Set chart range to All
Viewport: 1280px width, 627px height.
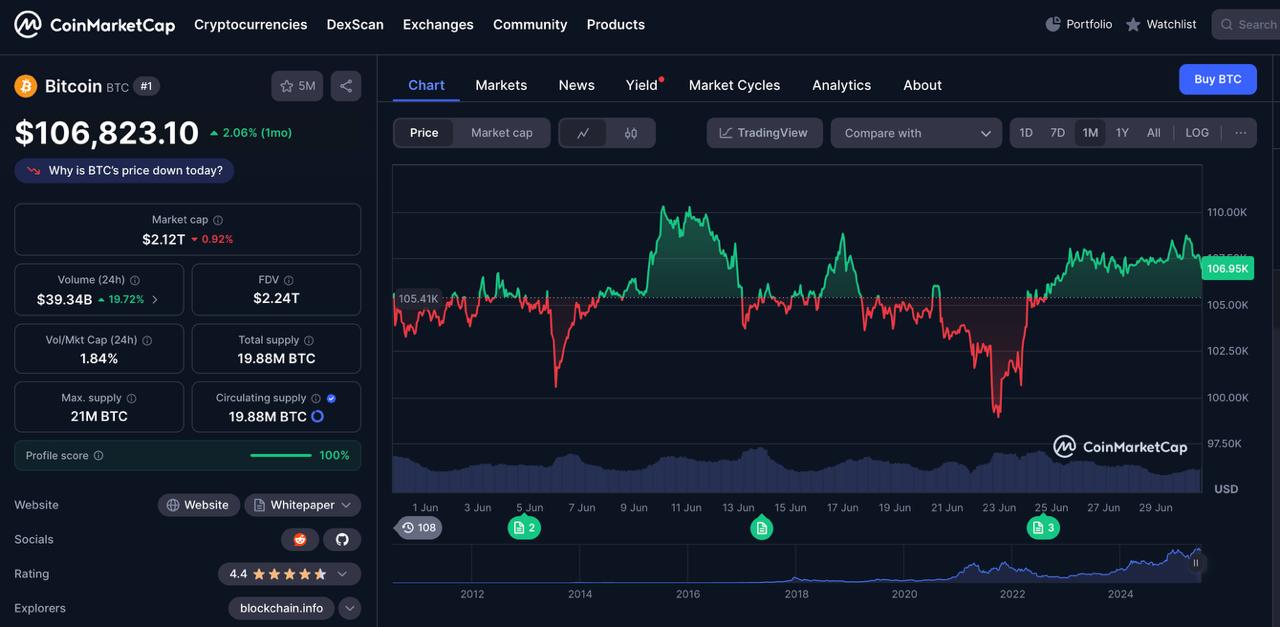1154,133
